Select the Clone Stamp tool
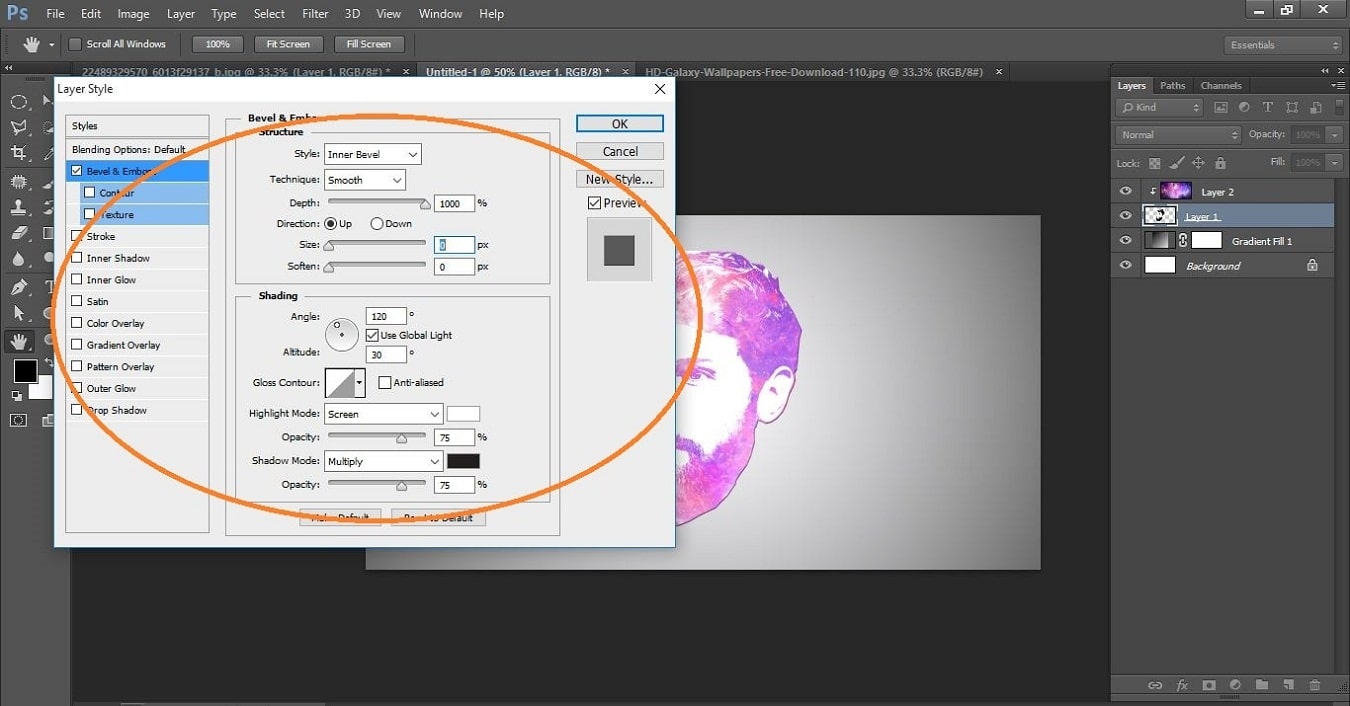Image resolution: width=1350 pixels, height=706 pixels. coord(19,207)
